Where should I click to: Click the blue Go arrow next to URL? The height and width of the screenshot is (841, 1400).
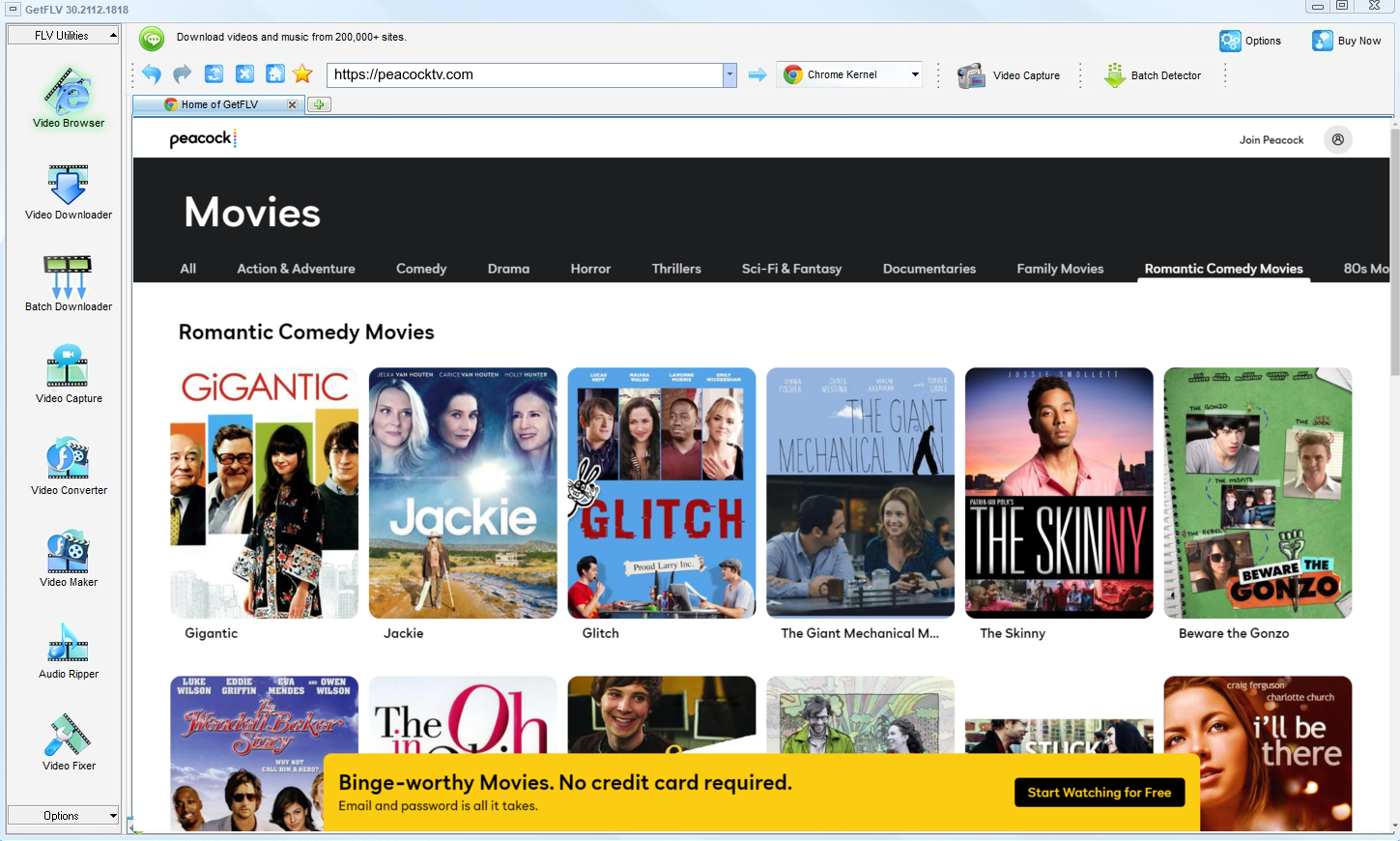[x=757, y=74]
